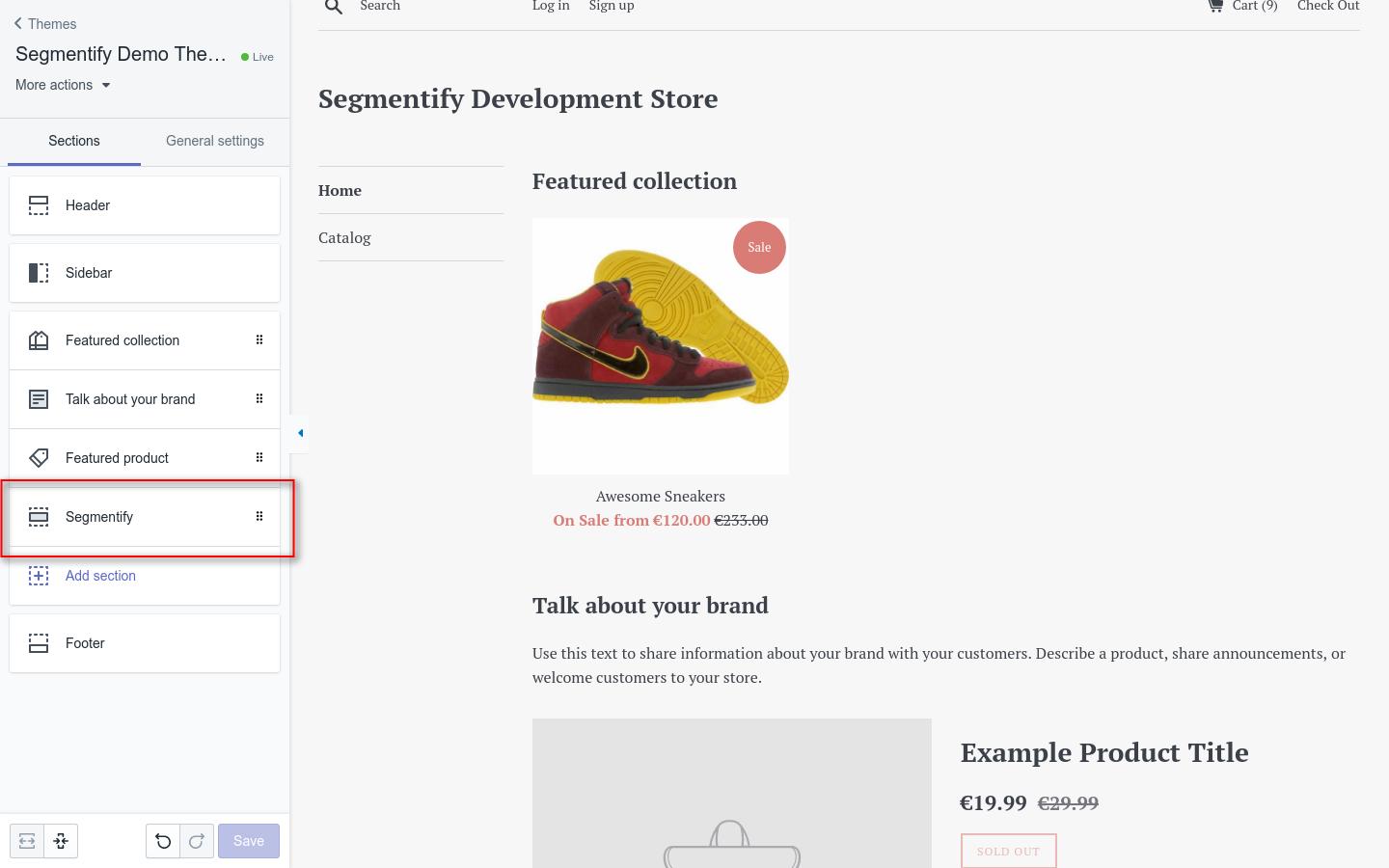Open the Featured collection section

145,340
